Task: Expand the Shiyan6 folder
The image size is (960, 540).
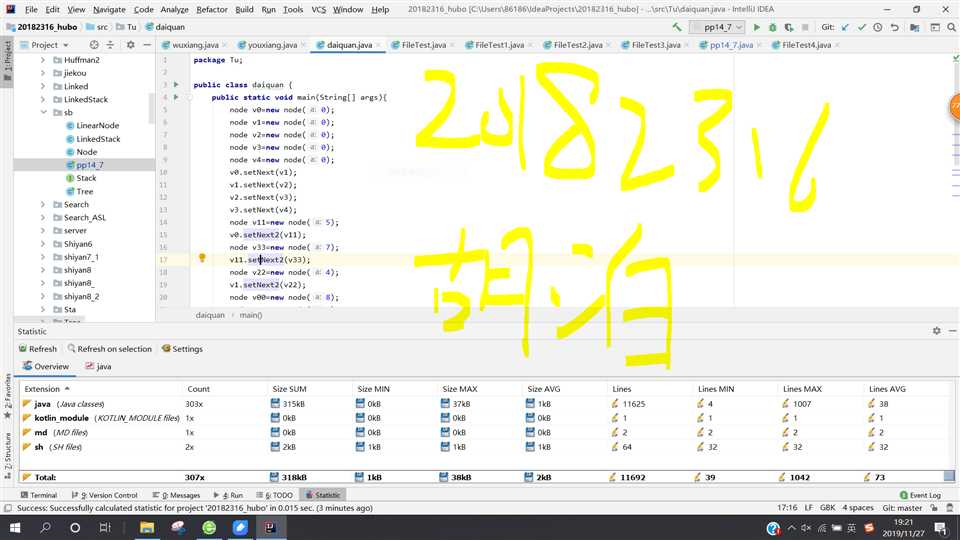Action: pos(43,244)
